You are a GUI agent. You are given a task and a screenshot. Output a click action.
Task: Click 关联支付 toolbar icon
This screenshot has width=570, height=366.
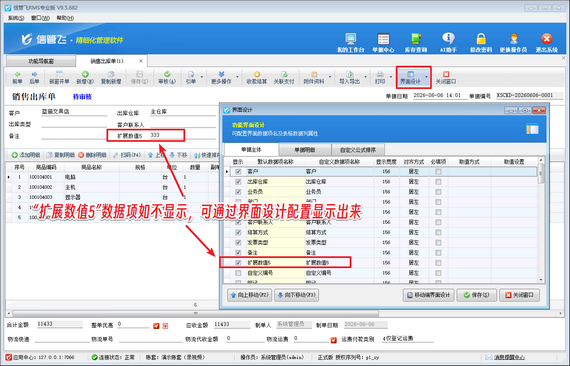coord(284,77)
